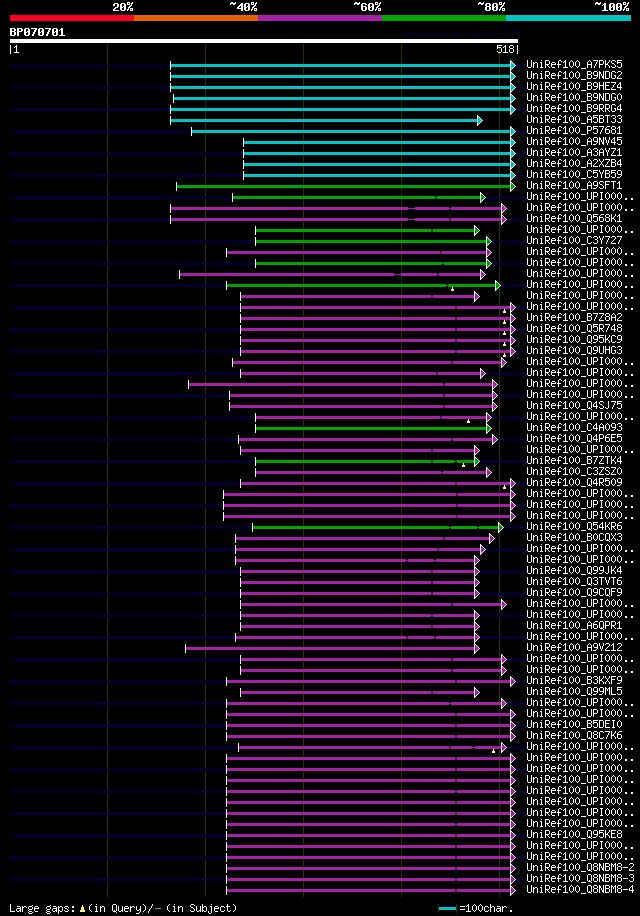640x916 pixels.
Task: Open the UniRef100_B9NDG0 hit label
Action: click(574, 98)
